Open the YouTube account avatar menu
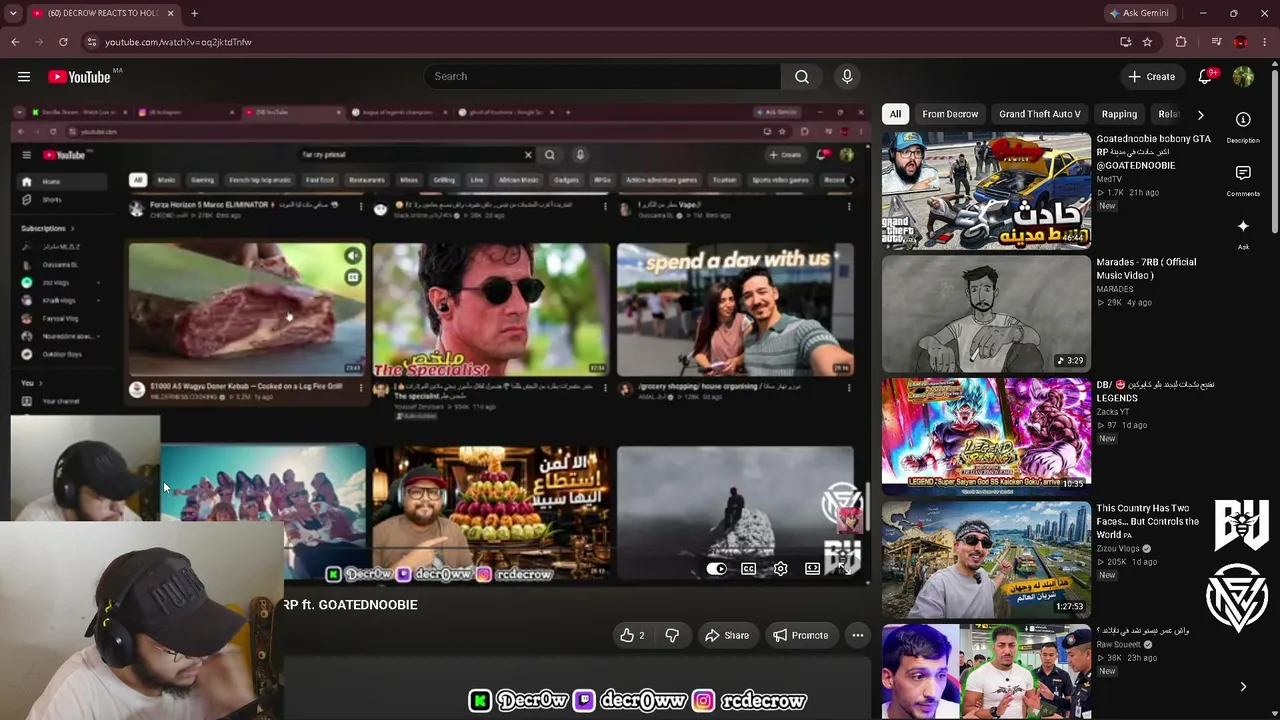This screenshot has height=720, width=1280. (x=1244, y=77)
